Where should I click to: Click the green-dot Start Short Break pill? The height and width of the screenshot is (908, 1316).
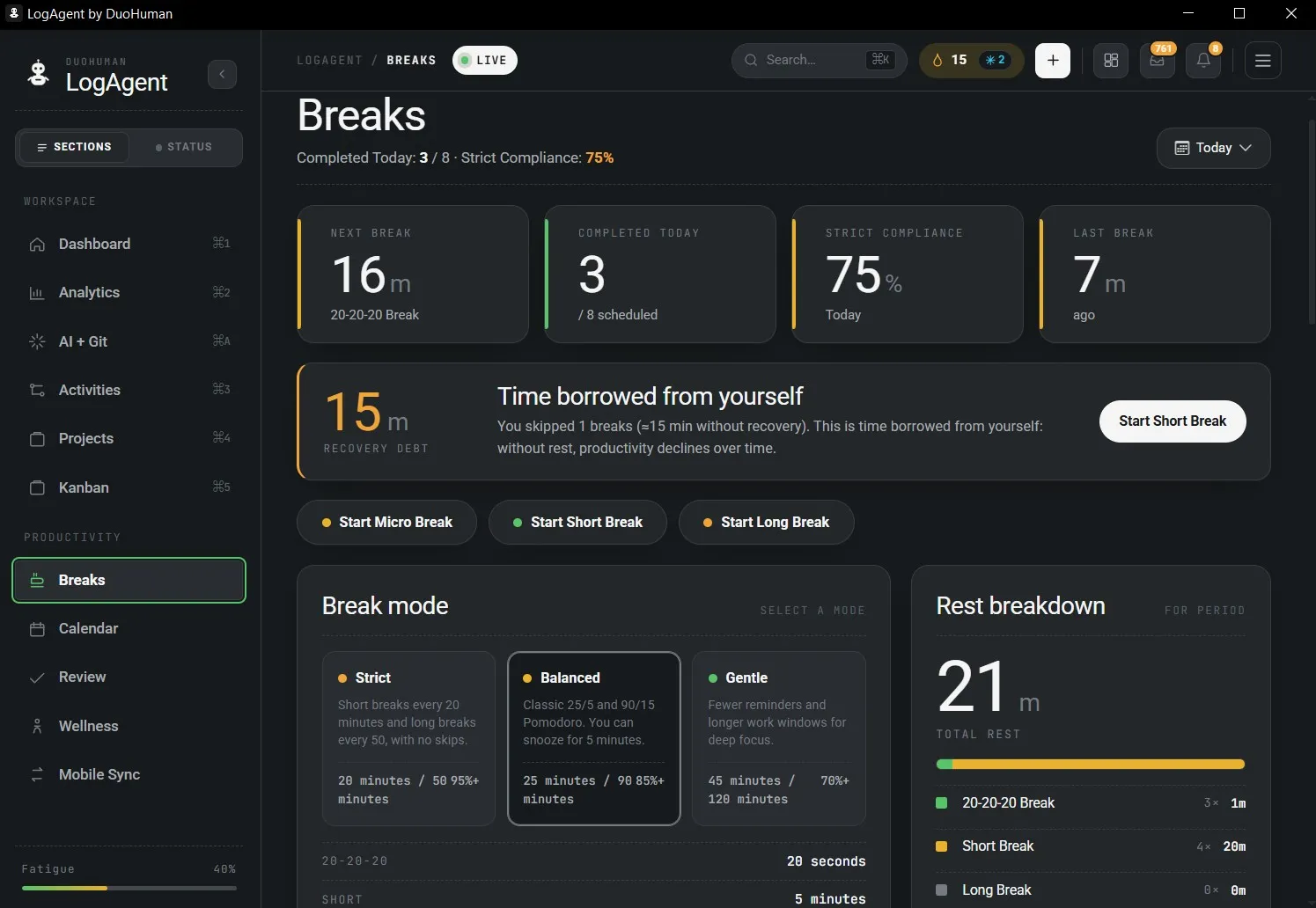click(x=577, y=523)
